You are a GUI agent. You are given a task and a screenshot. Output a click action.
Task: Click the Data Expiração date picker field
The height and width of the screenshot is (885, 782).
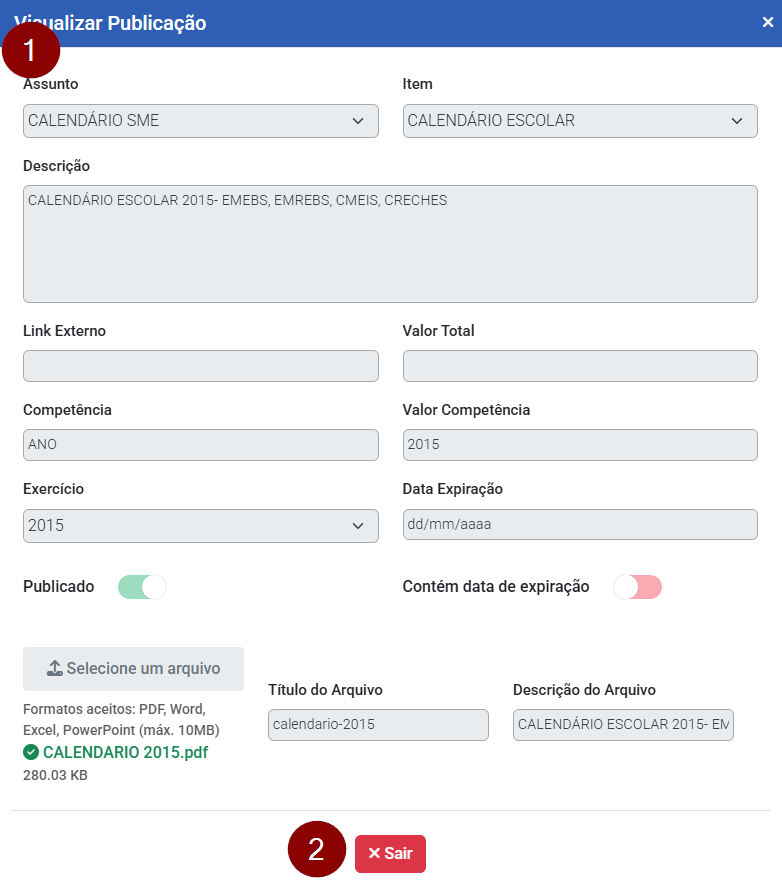[580, 525]
